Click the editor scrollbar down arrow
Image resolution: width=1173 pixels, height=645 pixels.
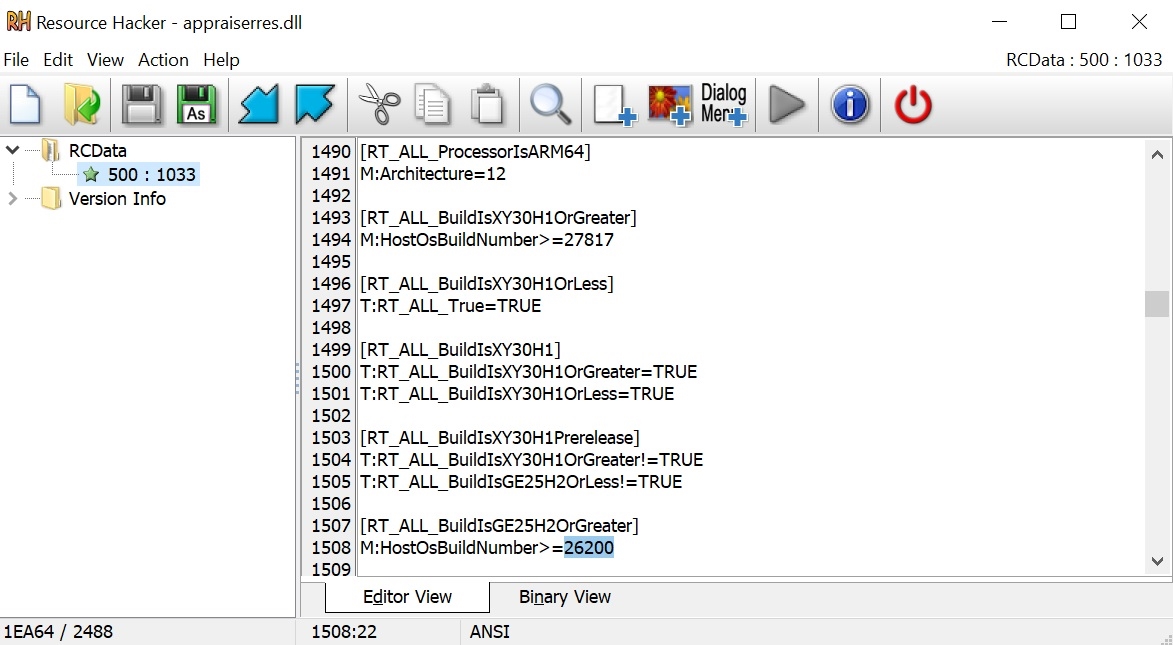(x=1157, y=561)
